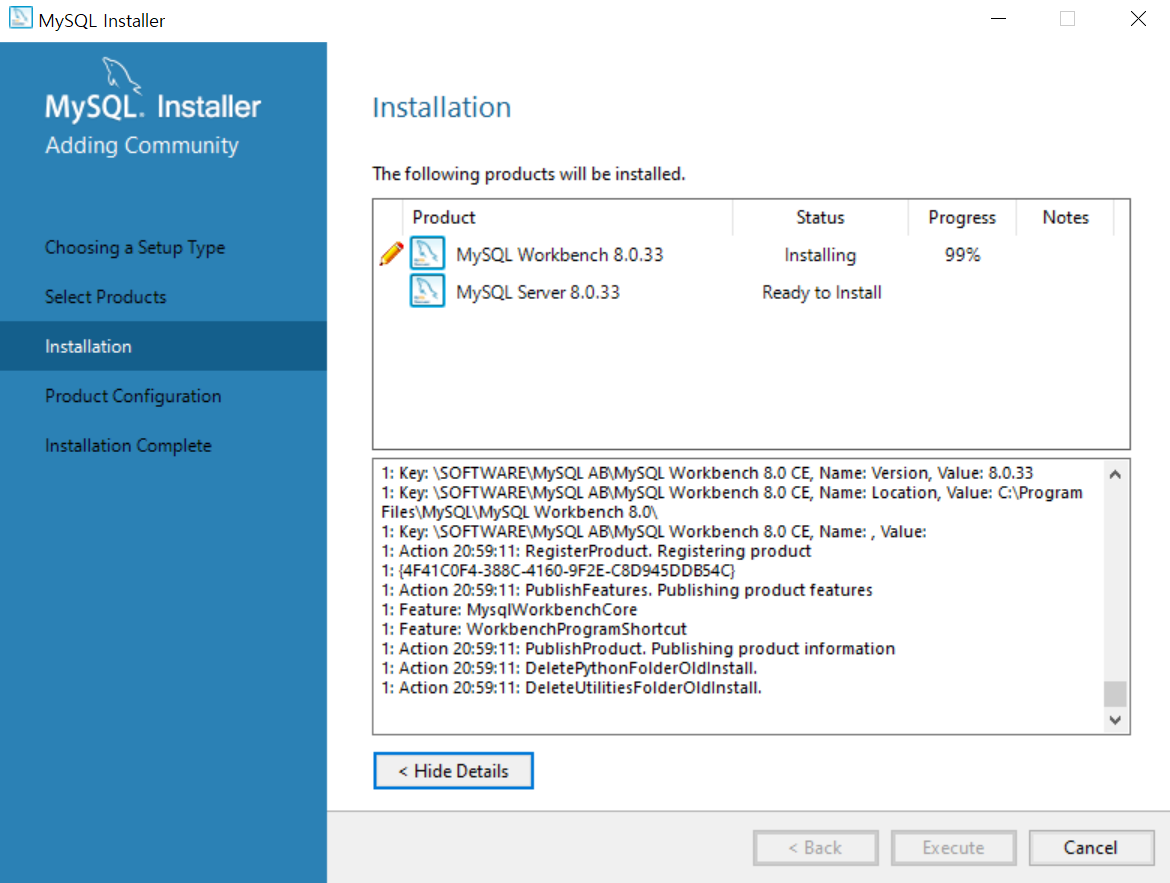Click the Ready to Install status text
Image resolution: width=1170 pixels, height=883 pixels.
[822, 293]
